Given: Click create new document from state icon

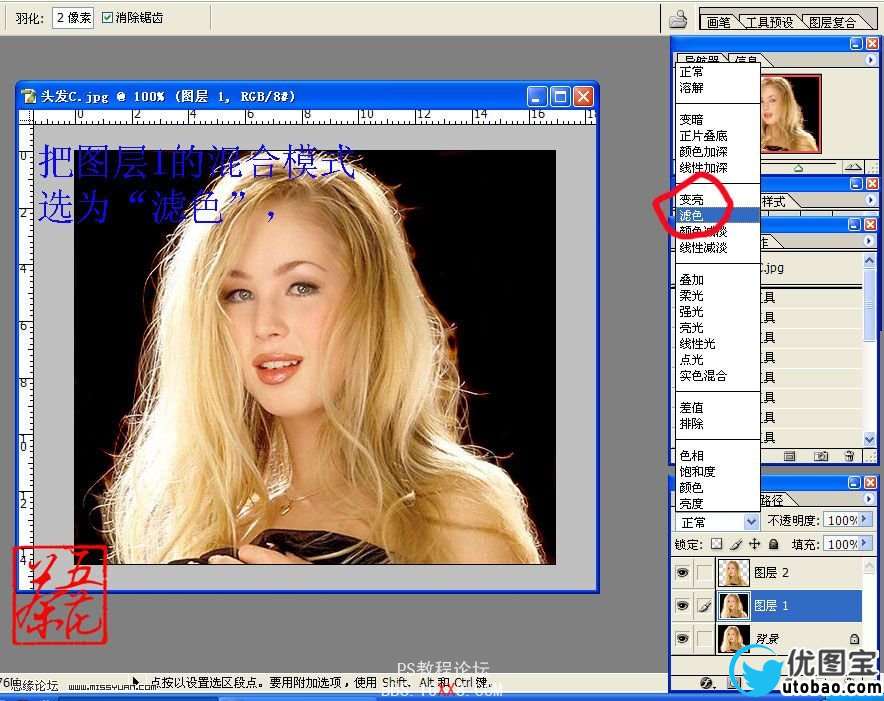Looking at the screenshot, I should point(790,456).
